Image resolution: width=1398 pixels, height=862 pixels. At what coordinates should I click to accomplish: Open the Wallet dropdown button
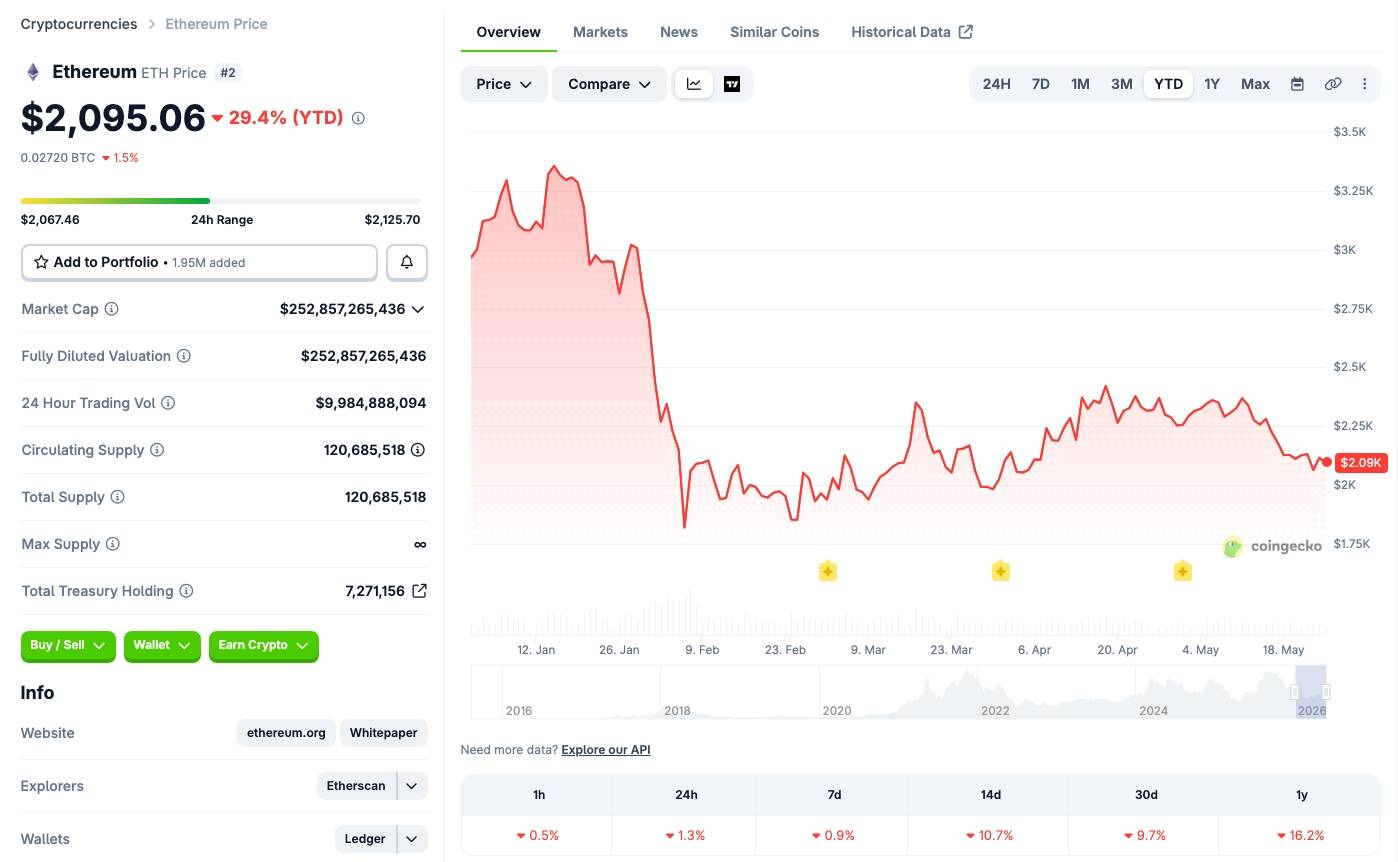click(162, 646)
